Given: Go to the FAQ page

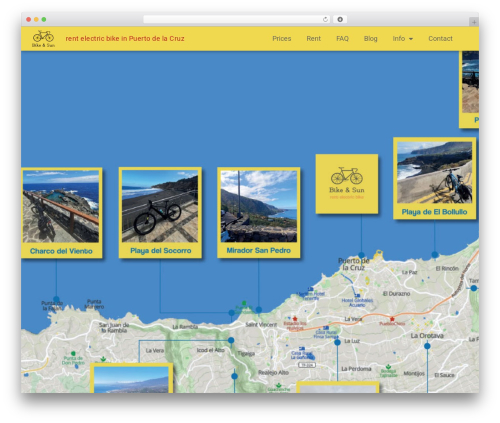Looking at the screenshot, I should pos(342,39).
